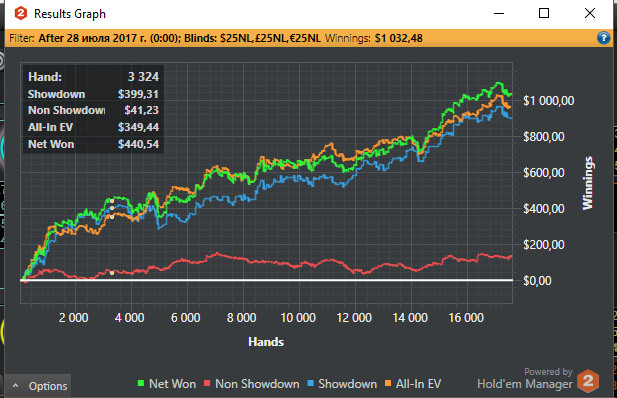Viewport: 617px width, 398px height.
Task: Click the 16 000 hands axis label
Action: pos(466,318)
